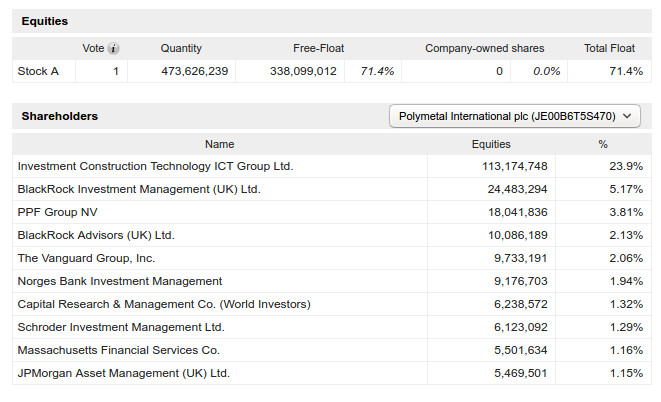Click the 1.15% shareholder percentage

tap(626, 373)
